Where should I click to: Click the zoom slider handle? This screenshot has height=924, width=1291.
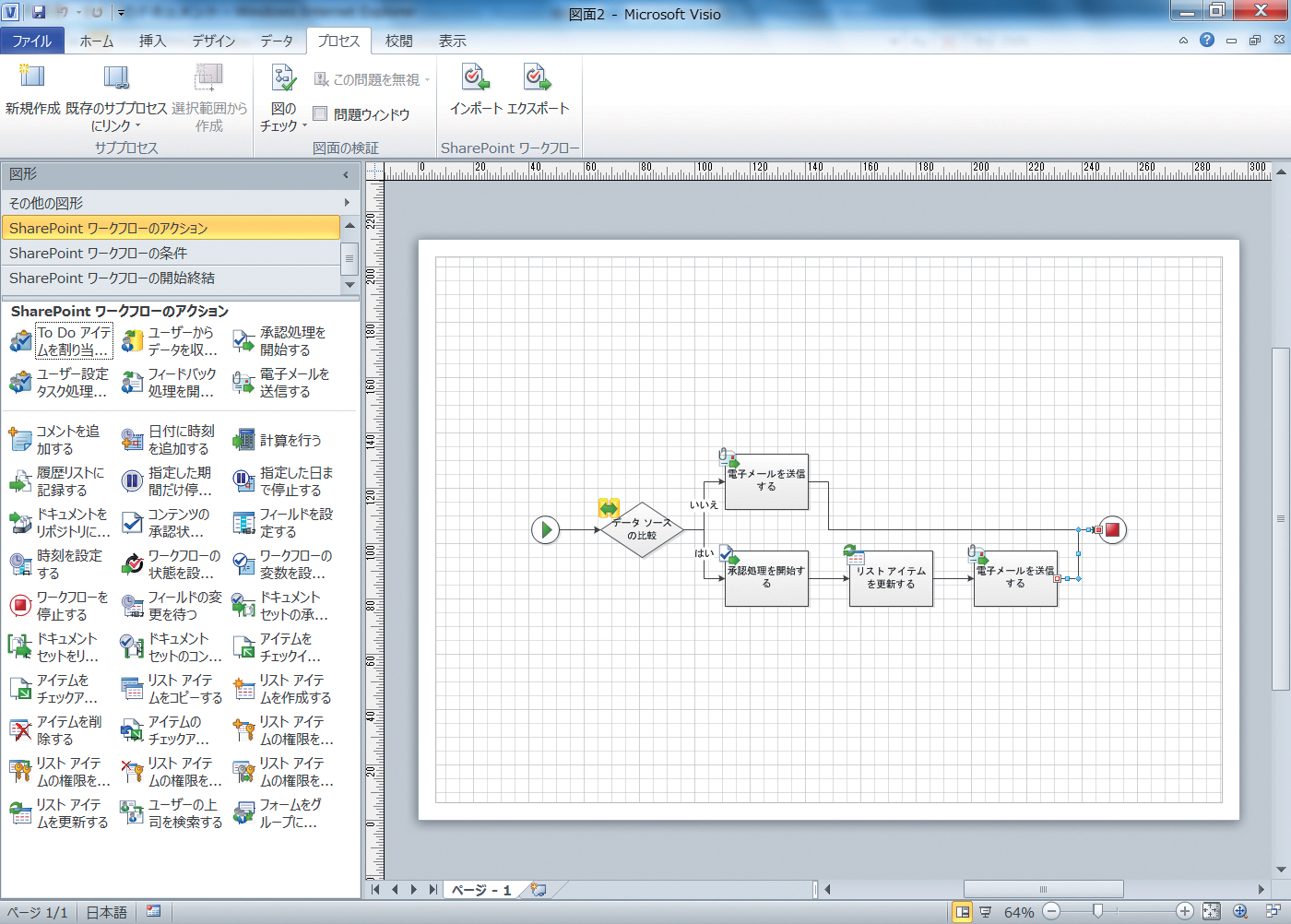coord(1097,911)
